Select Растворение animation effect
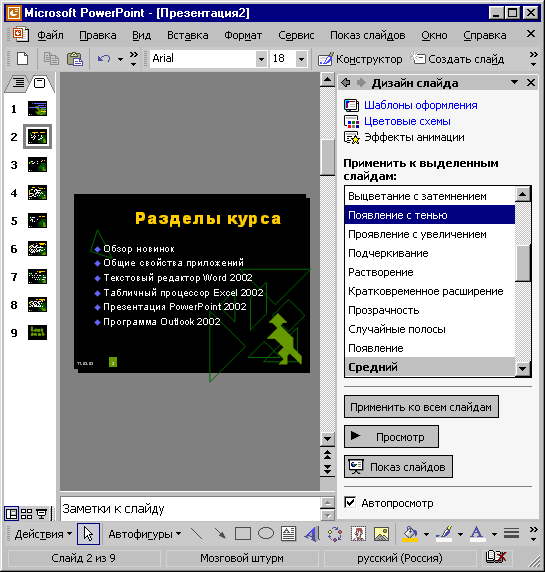 tap(430, 272)
